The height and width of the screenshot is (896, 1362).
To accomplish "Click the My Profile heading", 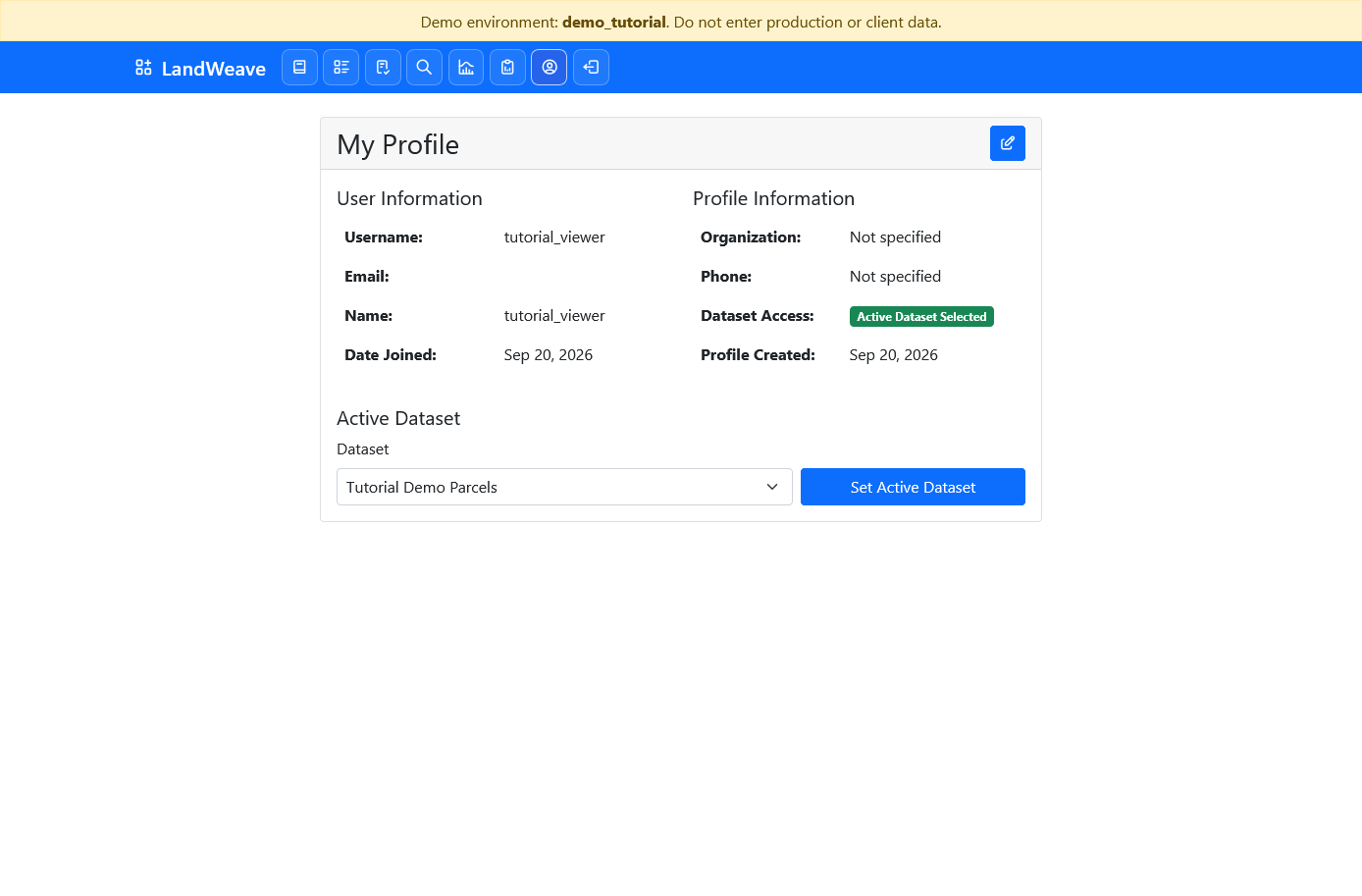I will 397,144.
